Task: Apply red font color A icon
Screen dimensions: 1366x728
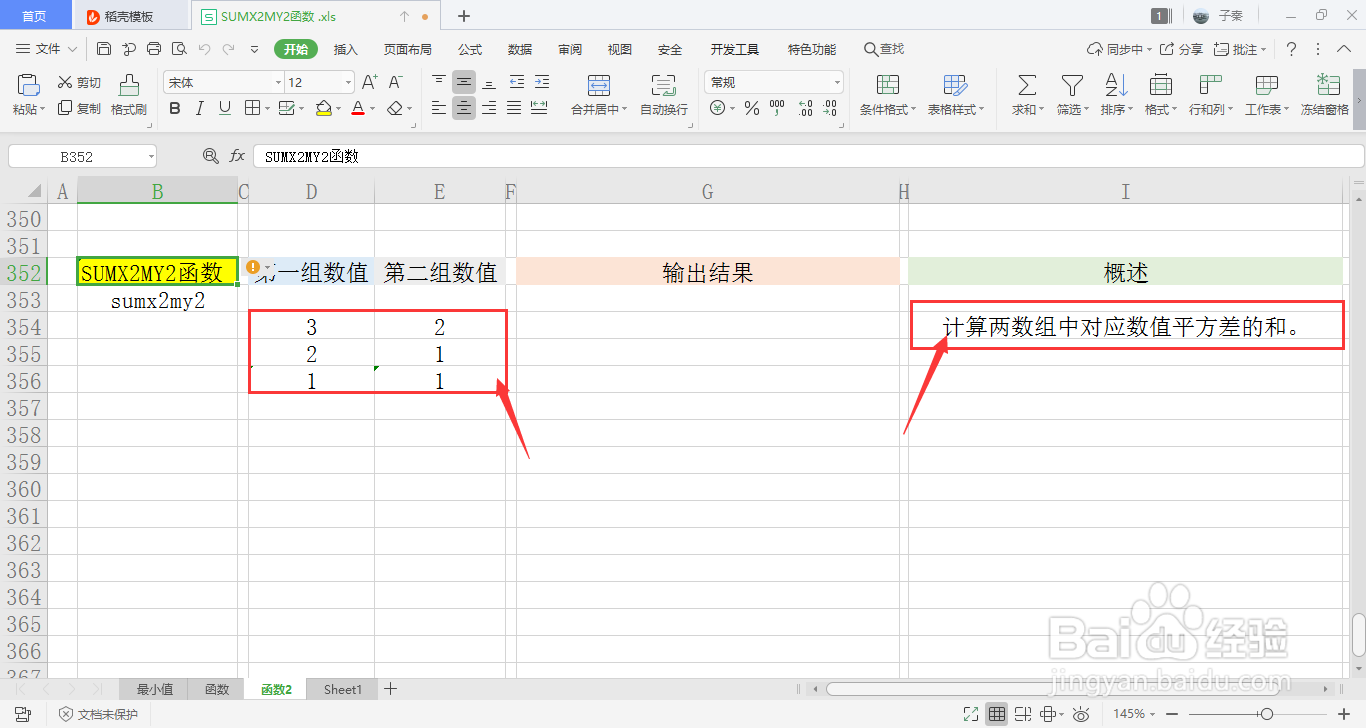Action: pyautogui.click(x=357, y=108)
